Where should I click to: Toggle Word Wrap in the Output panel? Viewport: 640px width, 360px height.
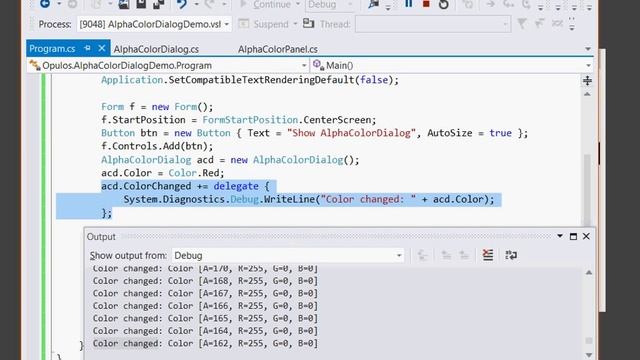tap(511, 255)
